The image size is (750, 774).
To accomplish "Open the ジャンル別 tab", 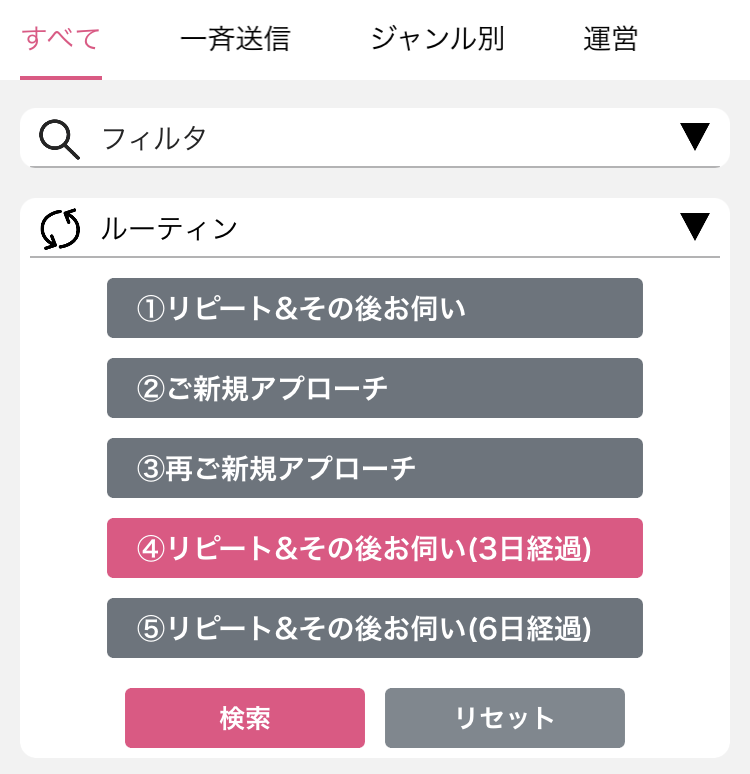I will tap(437, 39).
